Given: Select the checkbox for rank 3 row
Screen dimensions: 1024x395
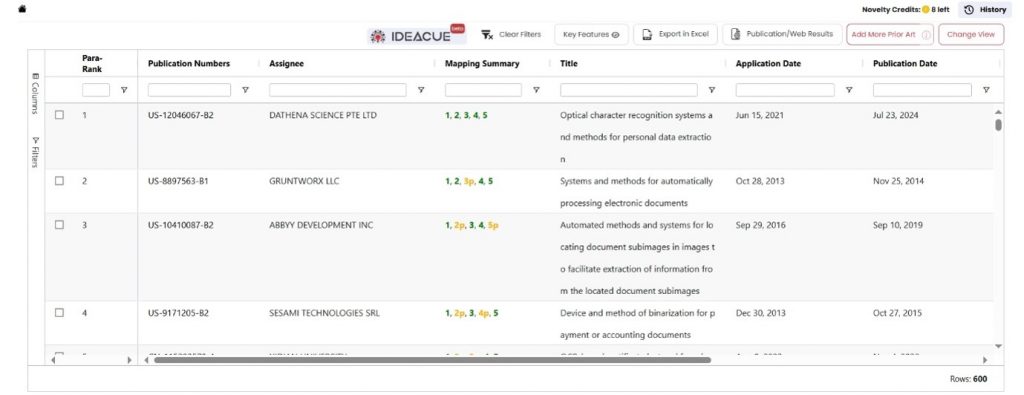Looking at the screenshot, I should point(59,225).
